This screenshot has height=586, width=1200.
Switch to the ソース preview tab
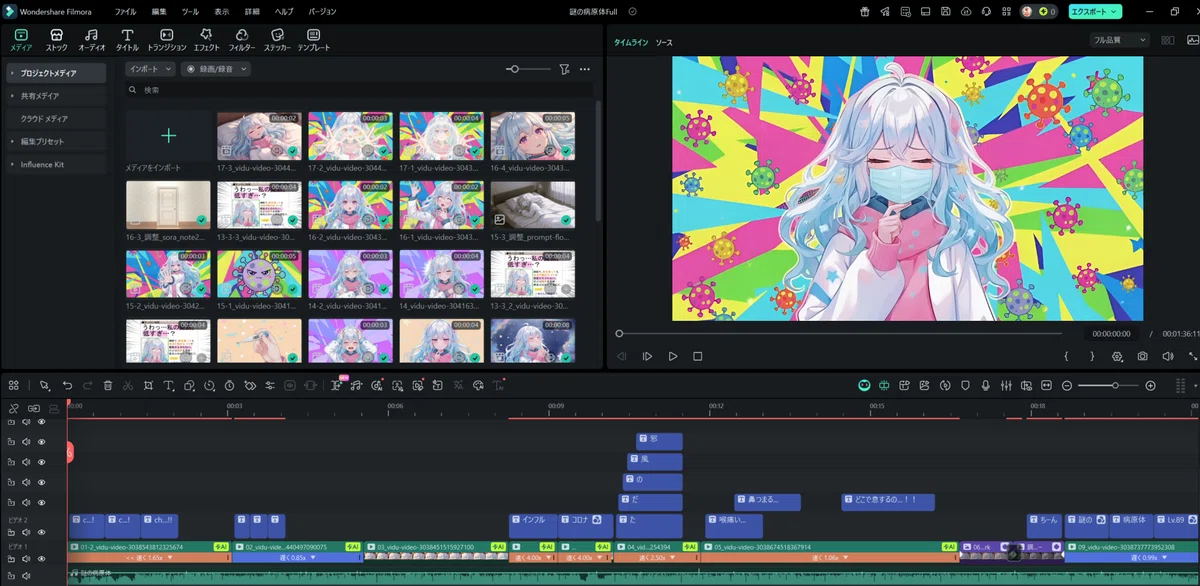click(x=664, y=43)
